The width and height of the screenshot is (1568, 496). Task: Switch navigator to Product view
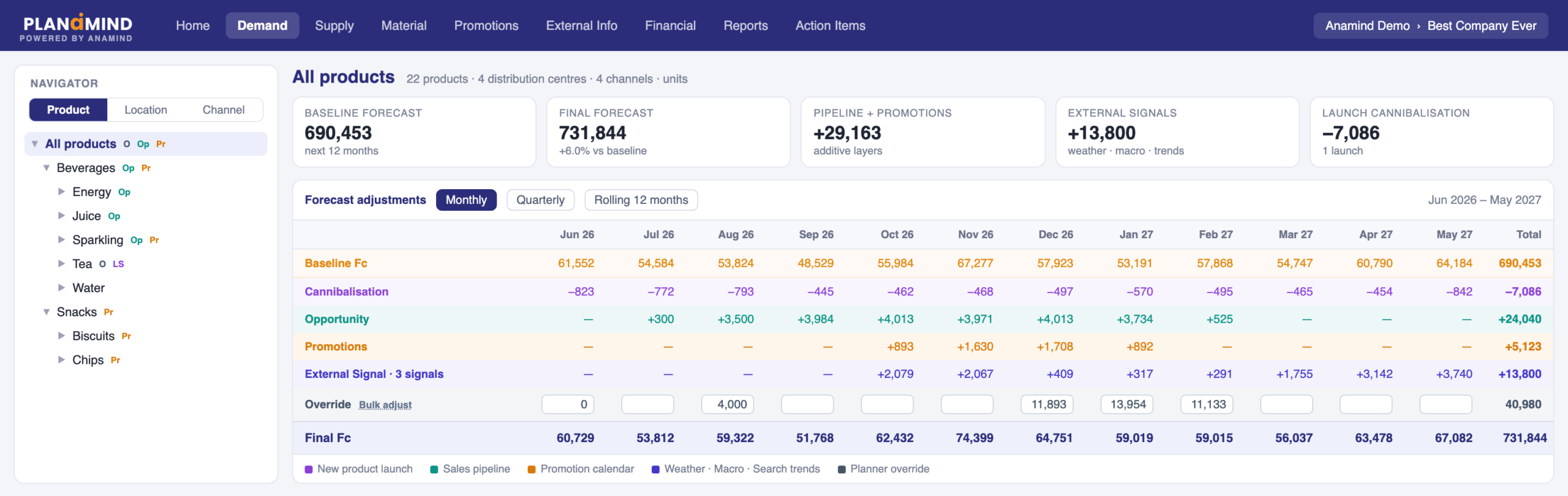pos(68,110)
